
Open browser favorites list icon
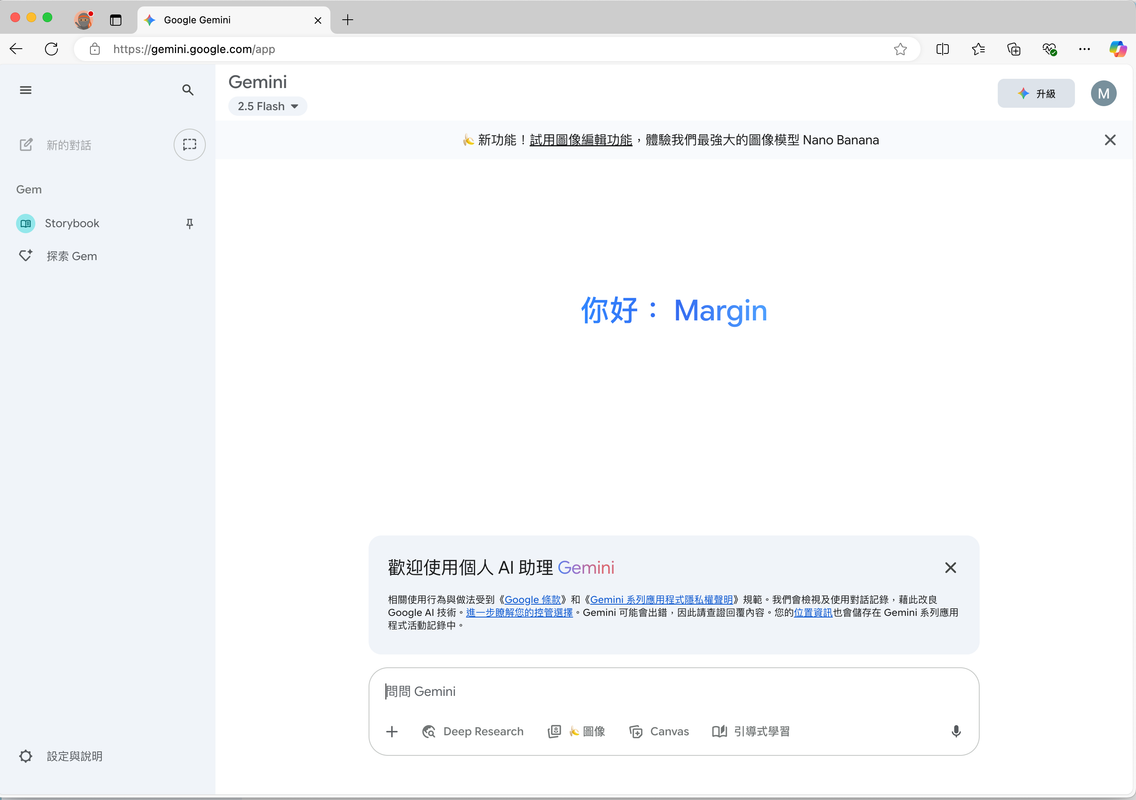pyautogui.click(x=978, y=49)
